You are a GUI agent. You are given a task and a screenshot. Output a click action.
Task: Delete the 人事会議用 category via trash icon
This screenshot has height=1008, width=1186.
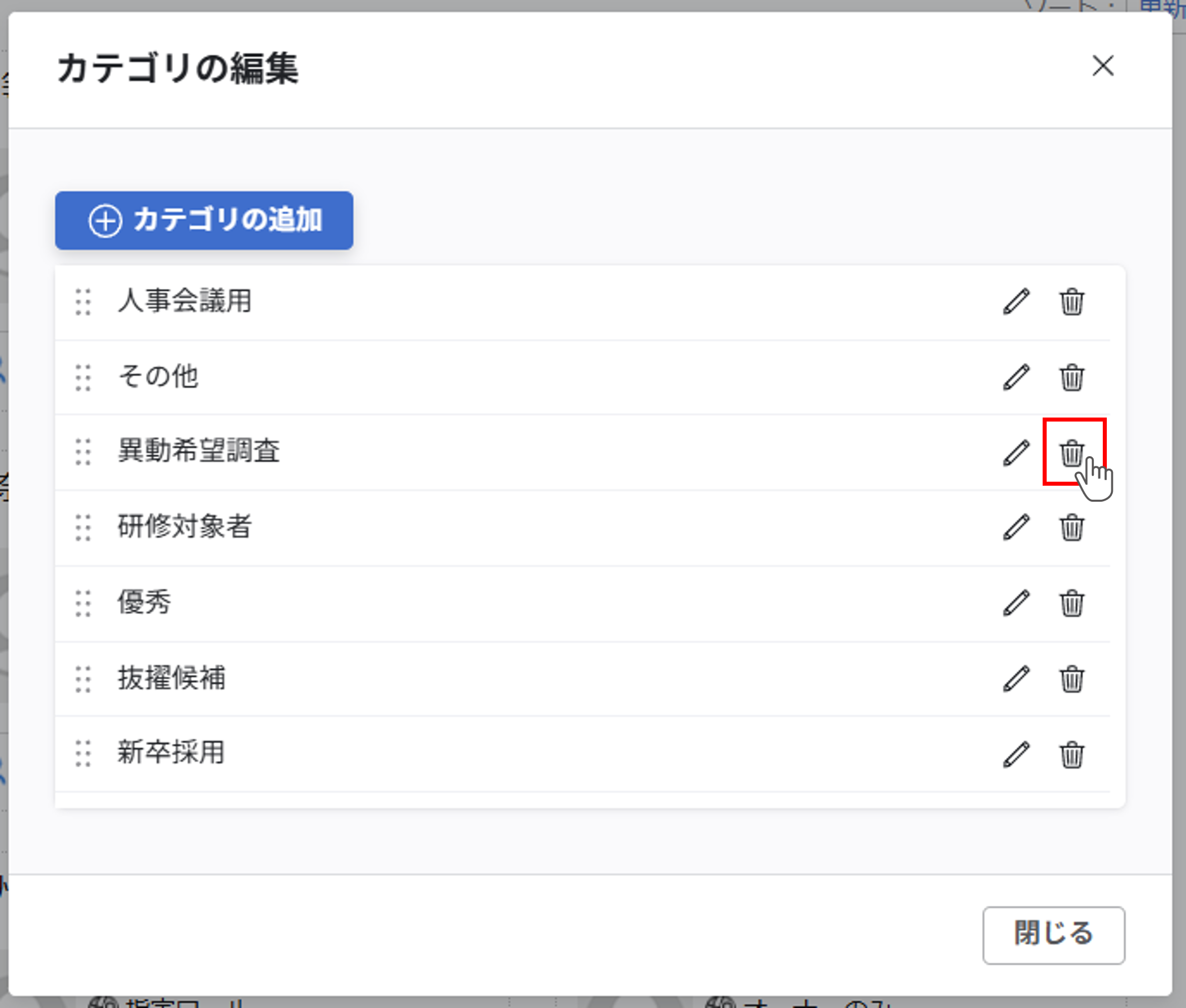pyautogui.click(x=1071, y=302)
